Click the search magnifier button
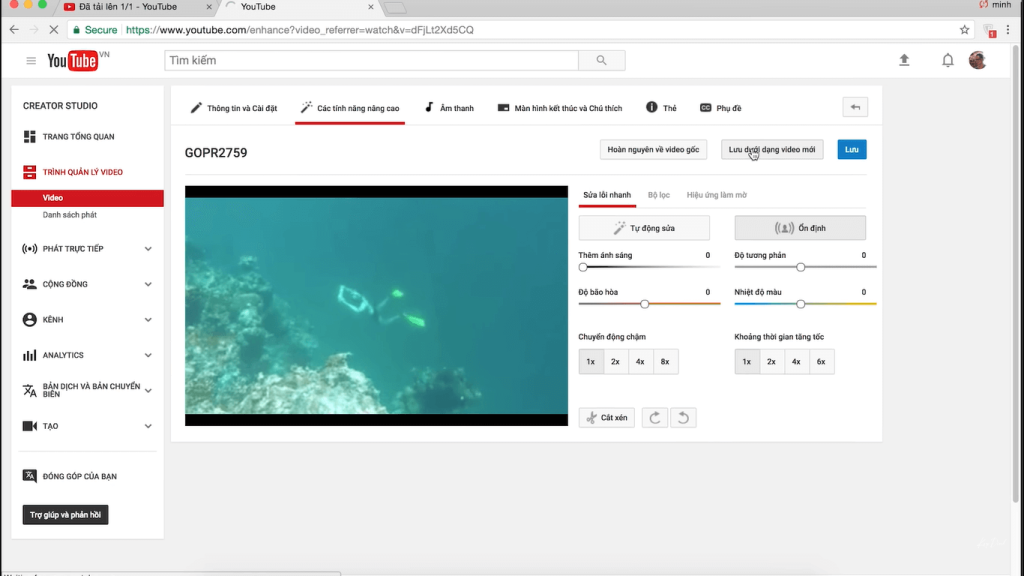The width and height of the screenshot is (1024, 576). click(601, 61)
